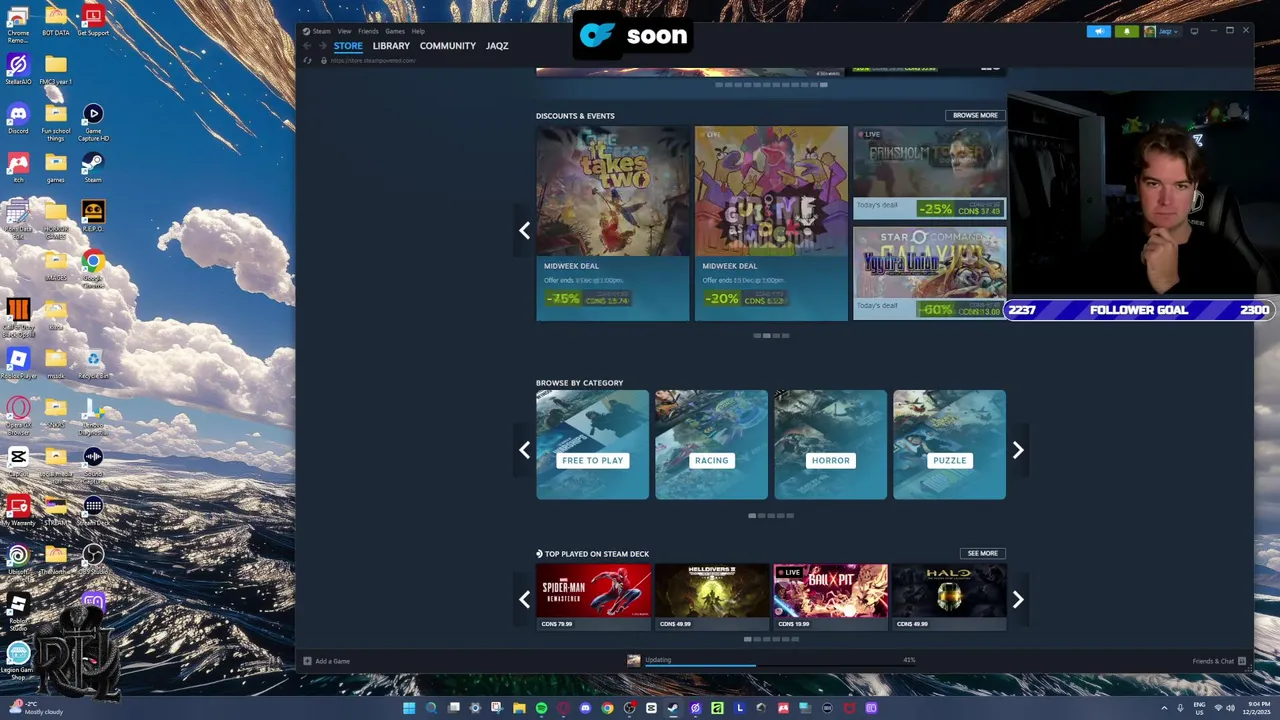Open the taskbar clock showing 9:04 PM
Image resolution: width=1280 pixels, height=720 pixels.
[1256, 708]
